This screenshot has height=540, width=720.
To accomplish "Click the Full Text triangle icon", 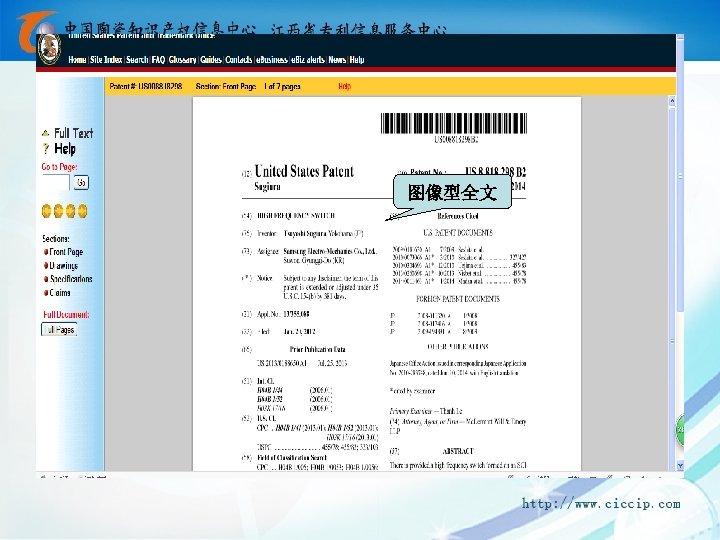I will (x=45, y=134).
